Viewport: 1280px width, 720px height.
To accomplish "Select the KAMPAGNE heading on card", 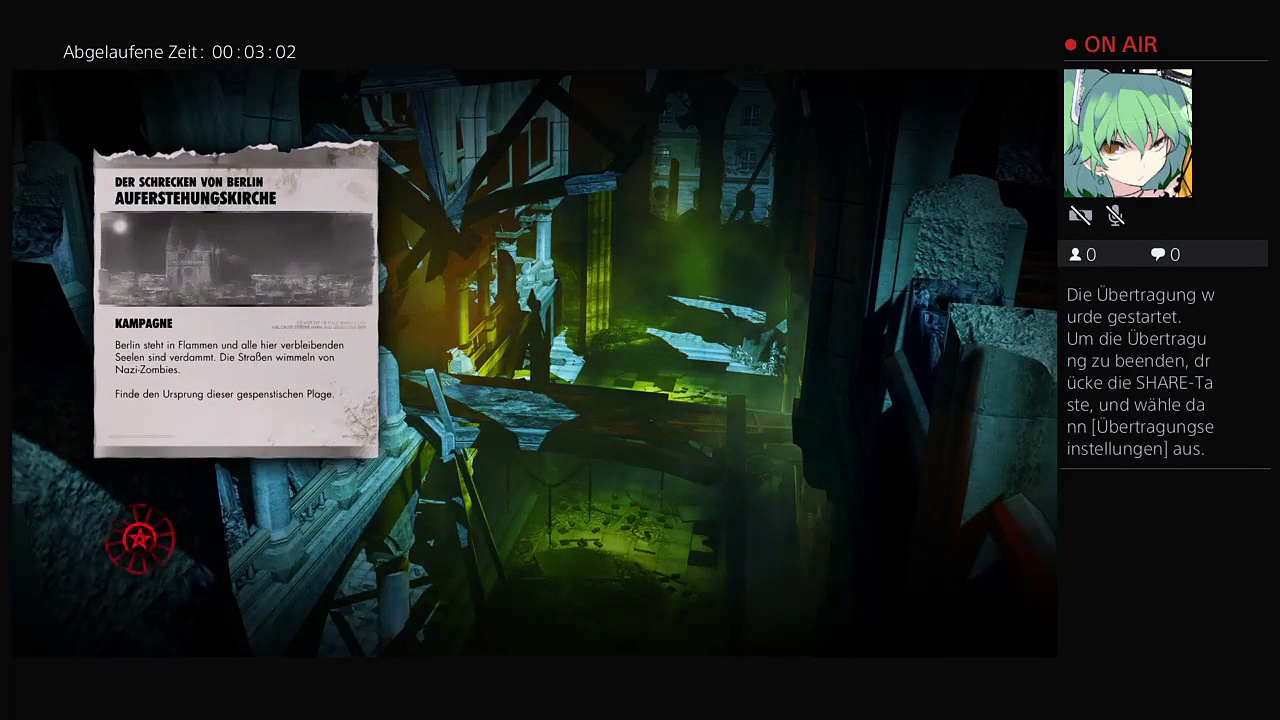I will 143,323.
